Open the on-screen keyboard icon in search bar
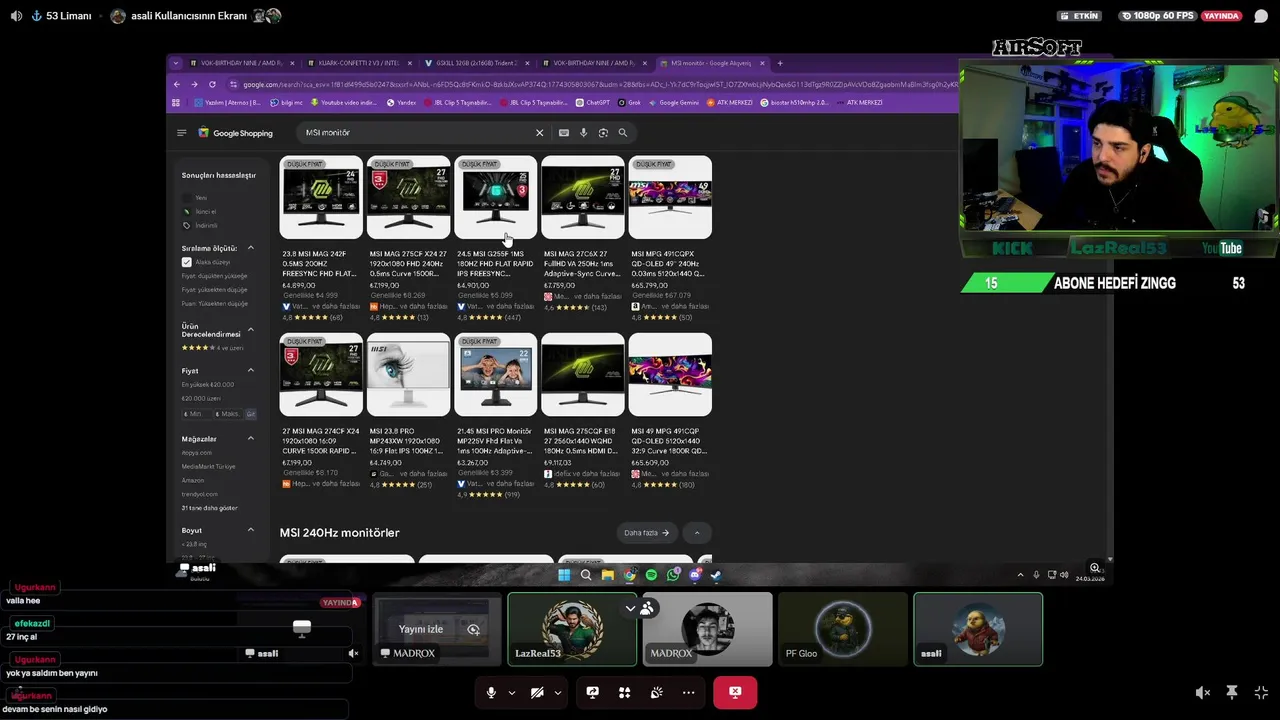The width and height of the screenshot is (1280, 720). [x=564, y=132]
